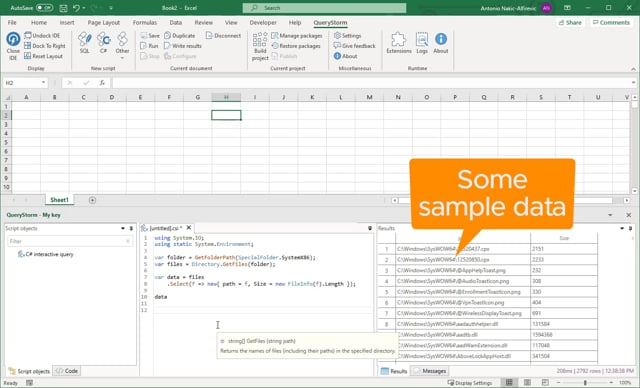640x388 pixels.
Task: Select the entire sheet corner button
Action: pyautogui.click(x=7, y=97)
